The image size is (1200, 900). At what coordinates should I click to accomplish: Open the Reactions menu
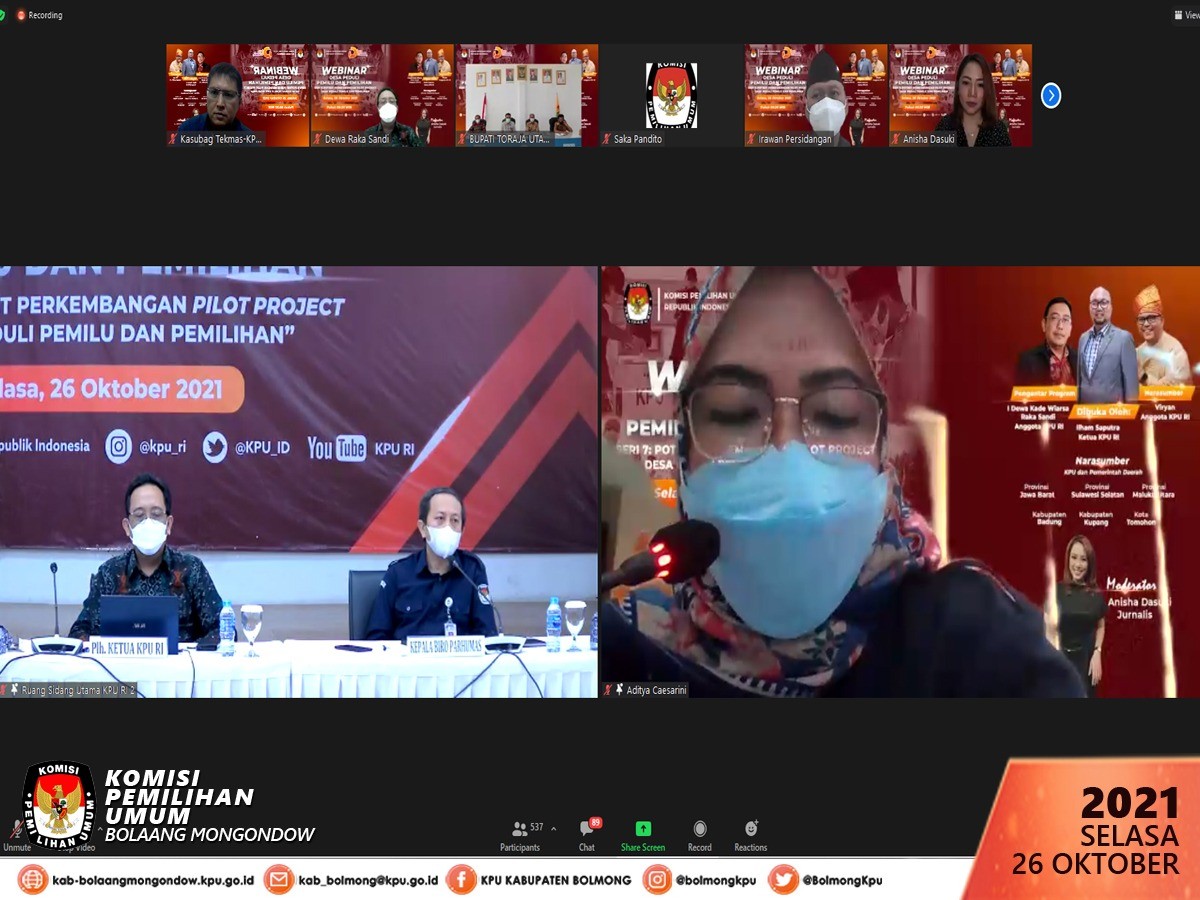tap(750, 835)
